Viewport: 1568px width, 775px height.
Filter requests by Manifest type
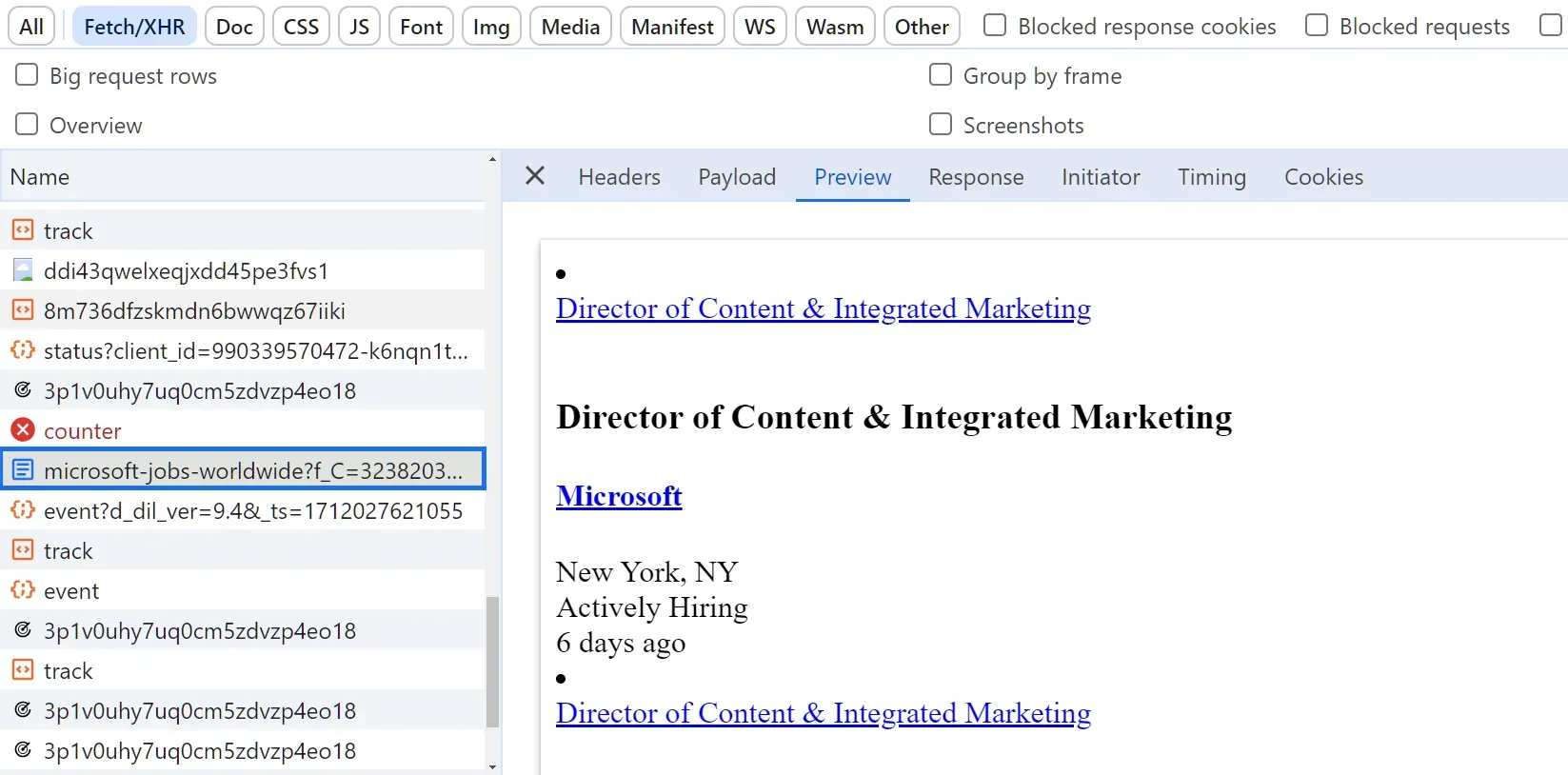(x=672, y=27)
